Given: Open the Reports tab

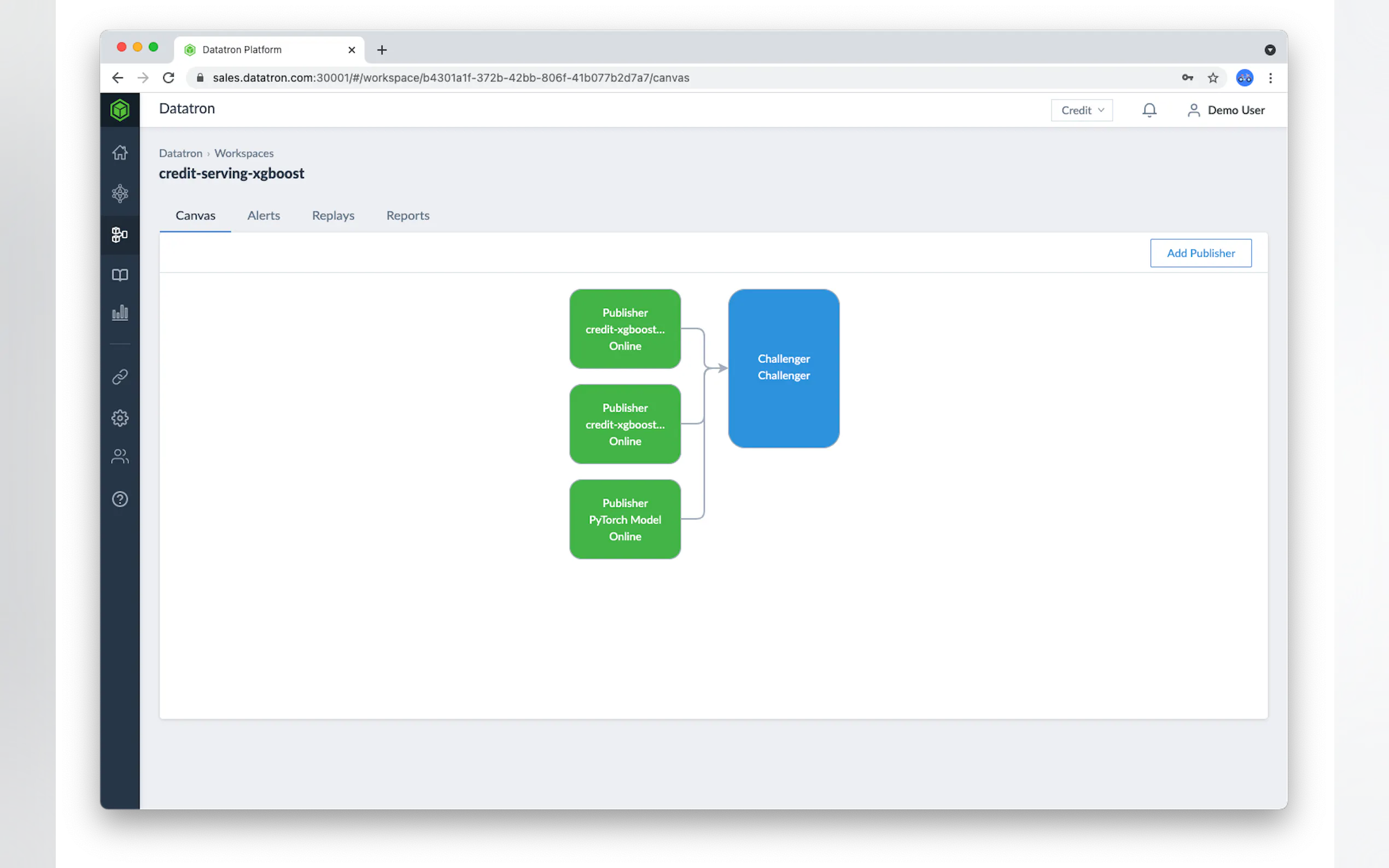Looking at the screenshot, I should pos(408,215).
